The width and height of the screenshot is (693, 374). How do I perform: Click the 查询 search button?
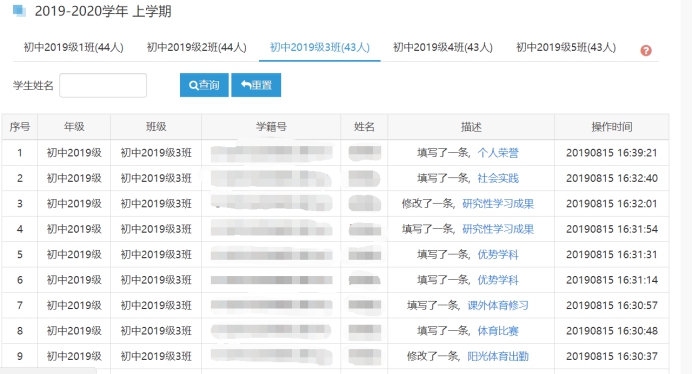tap(204, 85)
